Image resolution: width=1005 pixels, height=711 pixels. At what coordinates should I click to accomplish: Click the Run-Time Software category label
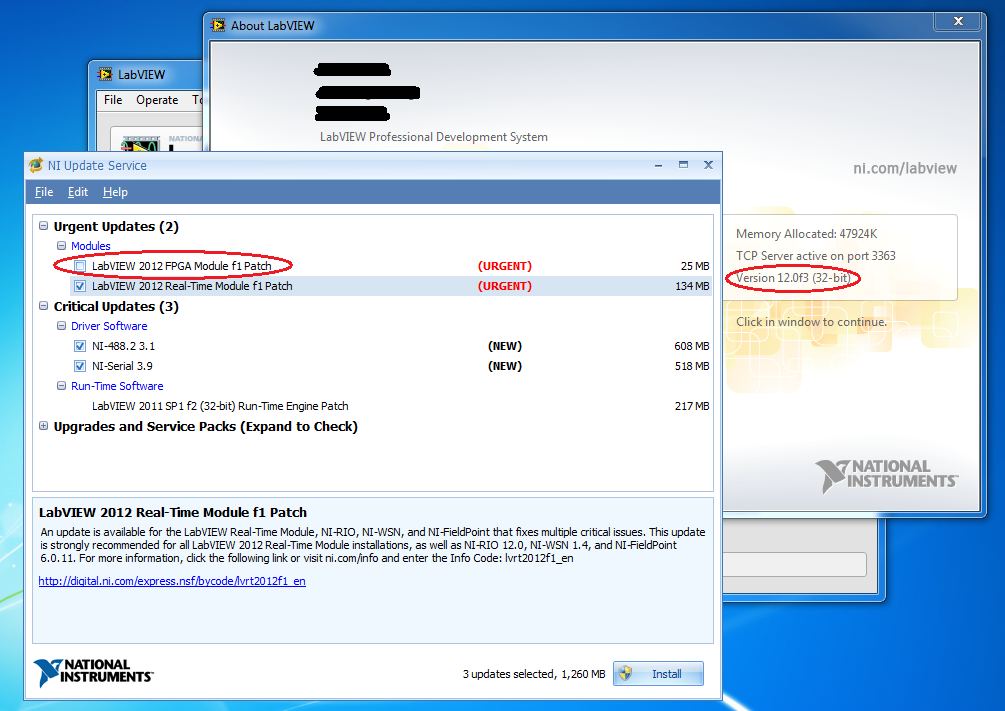(x=117, y=386)
